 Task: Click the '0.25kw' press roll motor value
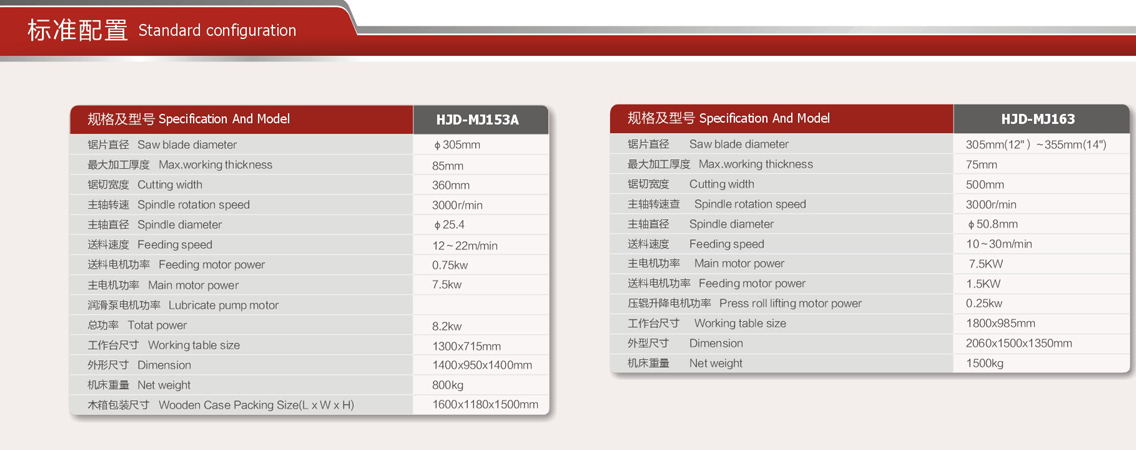click(x=984, y=303)
